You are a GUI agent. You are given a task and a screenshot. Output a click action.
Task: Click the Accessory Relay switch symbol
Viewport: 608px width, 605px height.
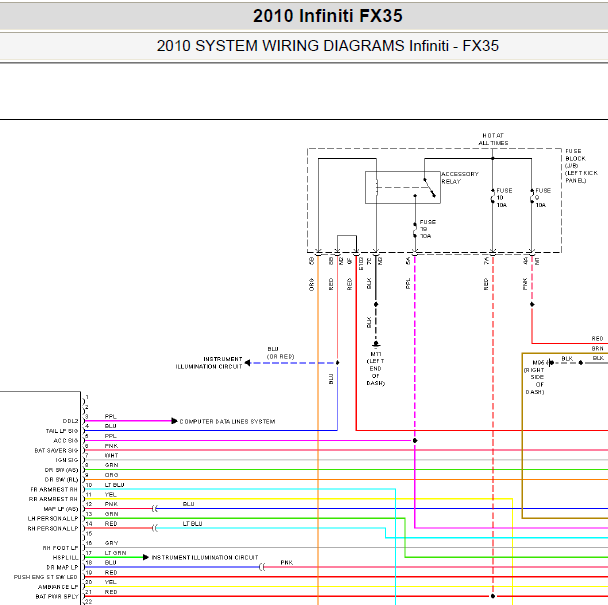coord(430,188)
